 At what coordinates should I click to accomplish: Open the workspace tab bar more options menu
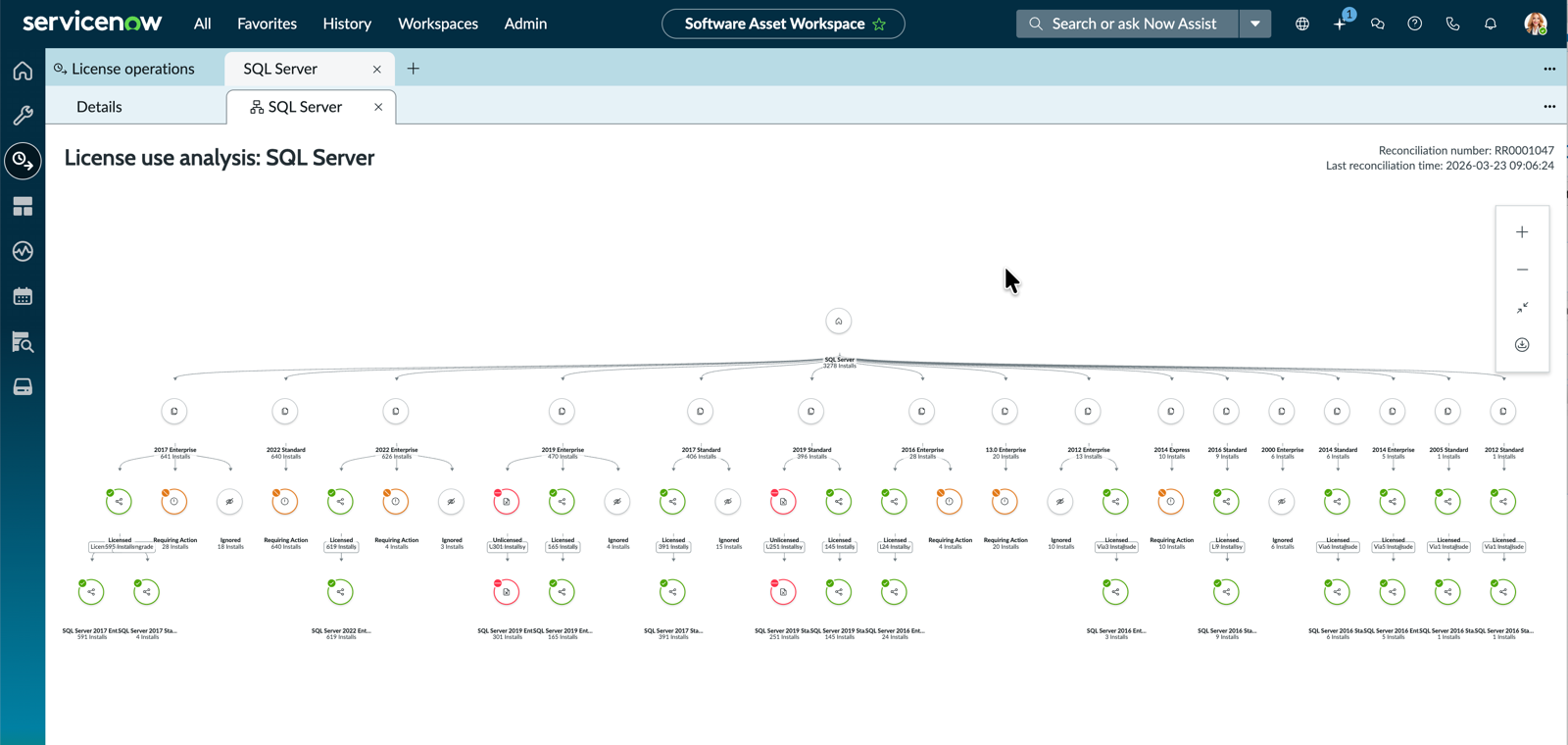tap(1549, 69)
